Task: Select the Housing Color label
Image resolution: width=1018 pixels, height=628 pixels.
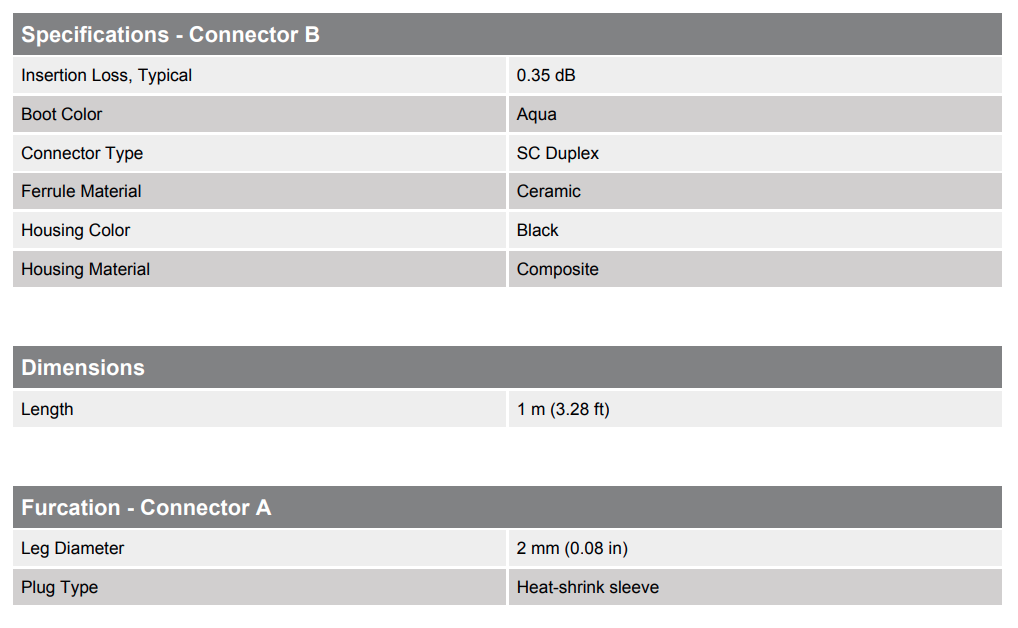Action: pyautogui.click(x=75, y=231)
